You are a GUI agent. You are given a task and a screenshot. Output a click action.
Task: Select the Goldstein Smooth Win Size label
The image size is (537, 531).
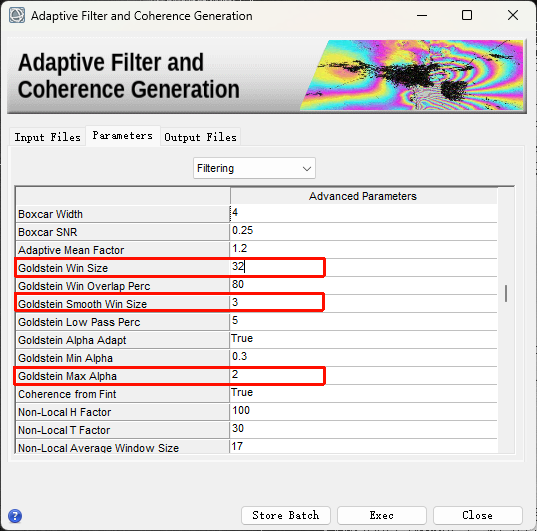(x=123, y=304)
